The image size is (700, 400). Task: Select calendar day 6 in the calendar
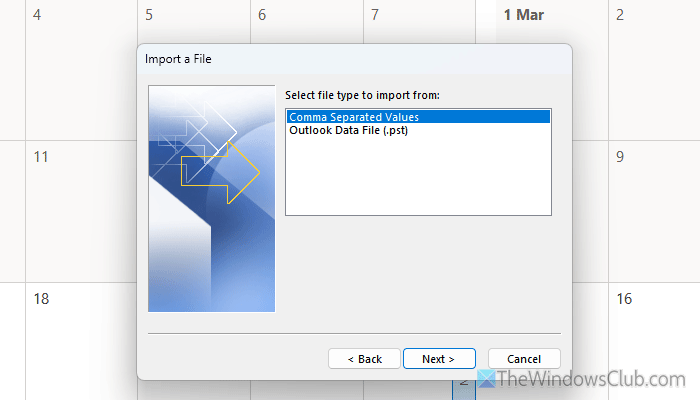(x=262, y=15)
